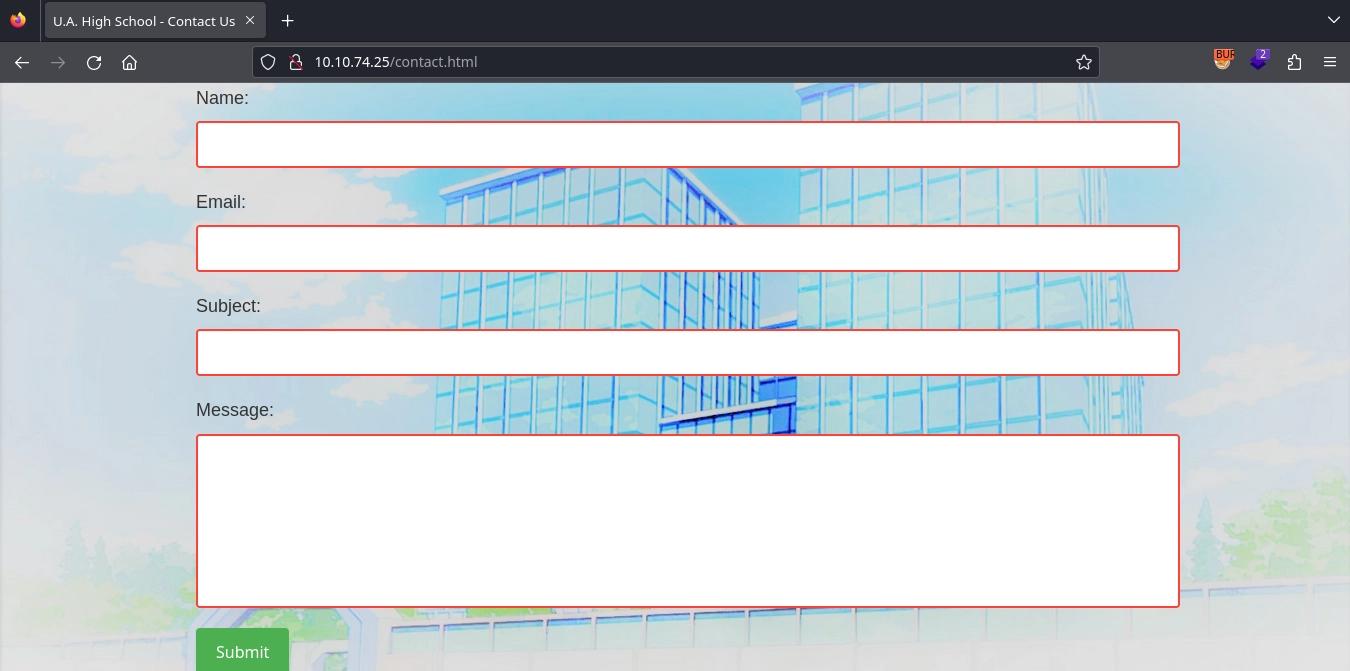The width and height of the screenshot is (1350, 671).
Task: Expand the list all tabs chevron
Action: pos(1333,20)
